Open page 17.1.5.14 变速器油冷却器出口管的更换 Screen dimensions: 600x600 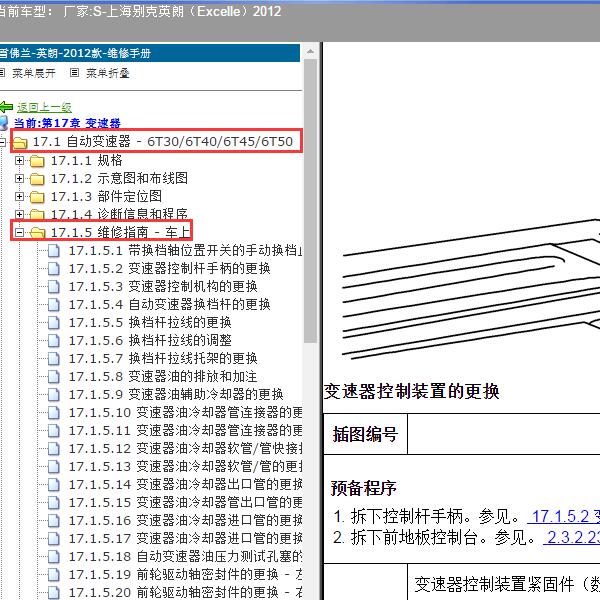pos(185,484)
